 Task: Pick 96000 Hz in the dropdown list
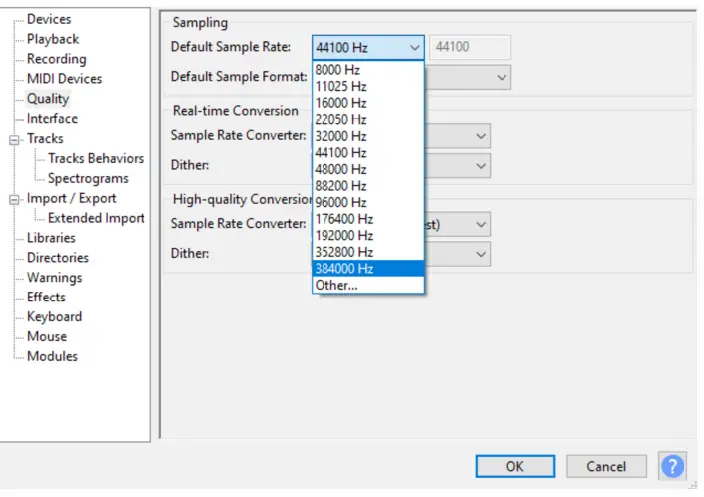(340, 202)
